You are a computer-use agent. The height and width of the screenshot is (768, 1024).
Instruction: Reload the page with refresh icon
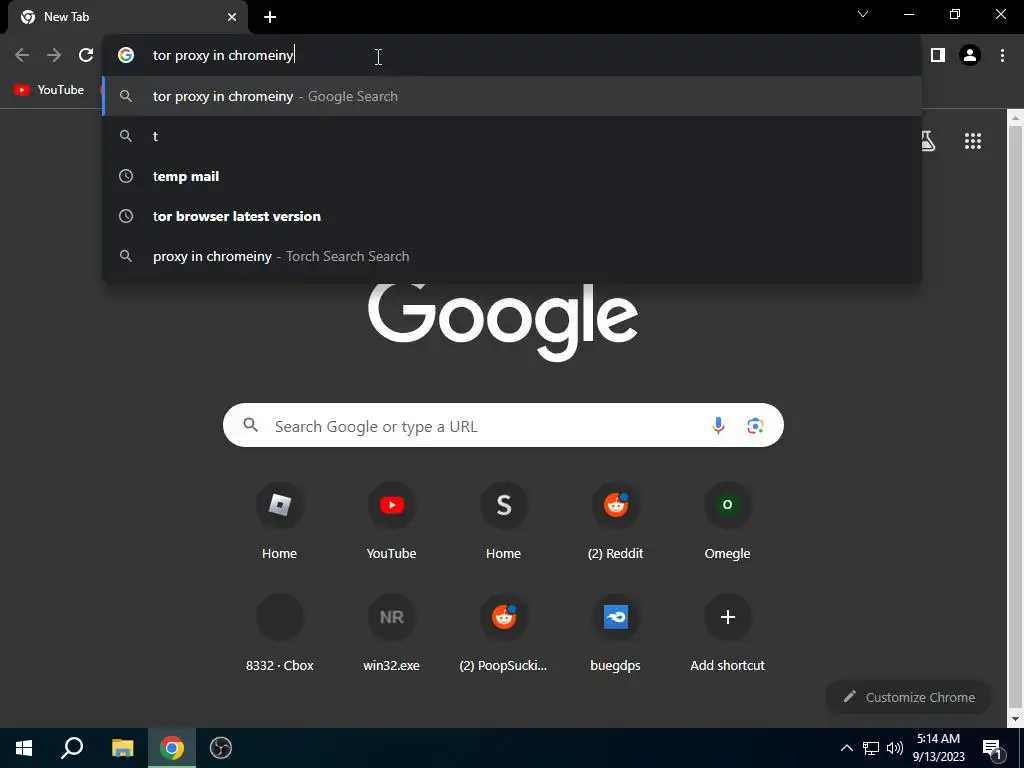86,56
